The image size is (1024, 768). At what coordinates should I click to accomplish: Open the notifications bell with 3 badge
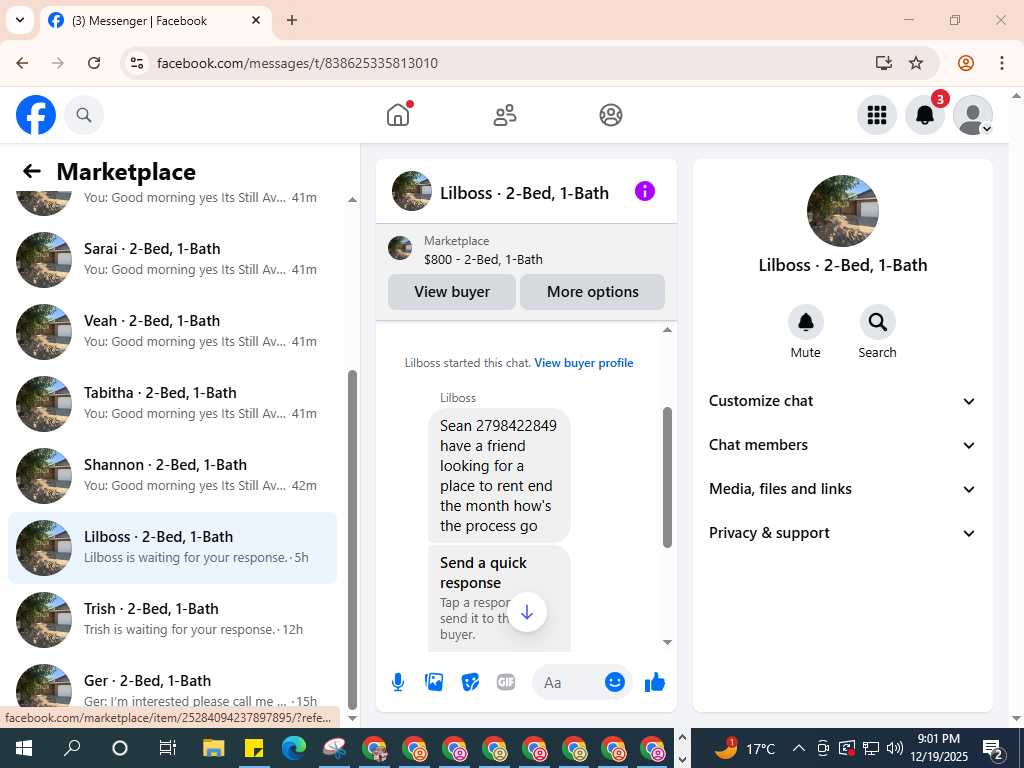coord(925,115)
